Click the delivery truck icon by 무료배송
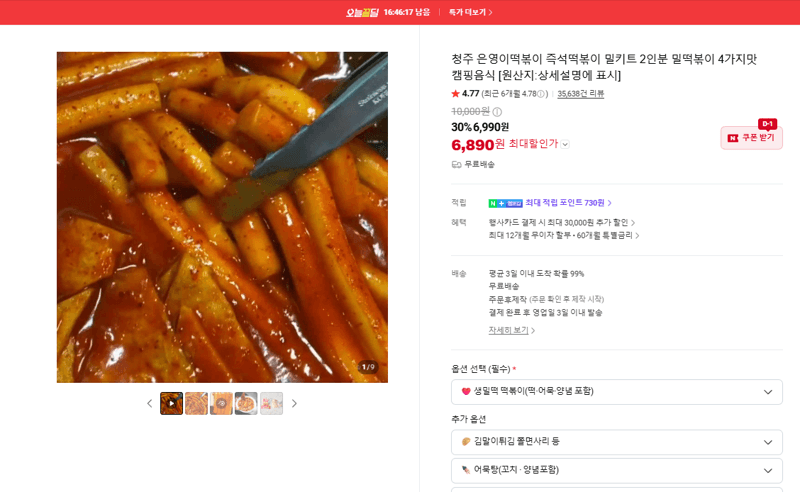Screen dimensions: 800x492 tap(457, 164)
